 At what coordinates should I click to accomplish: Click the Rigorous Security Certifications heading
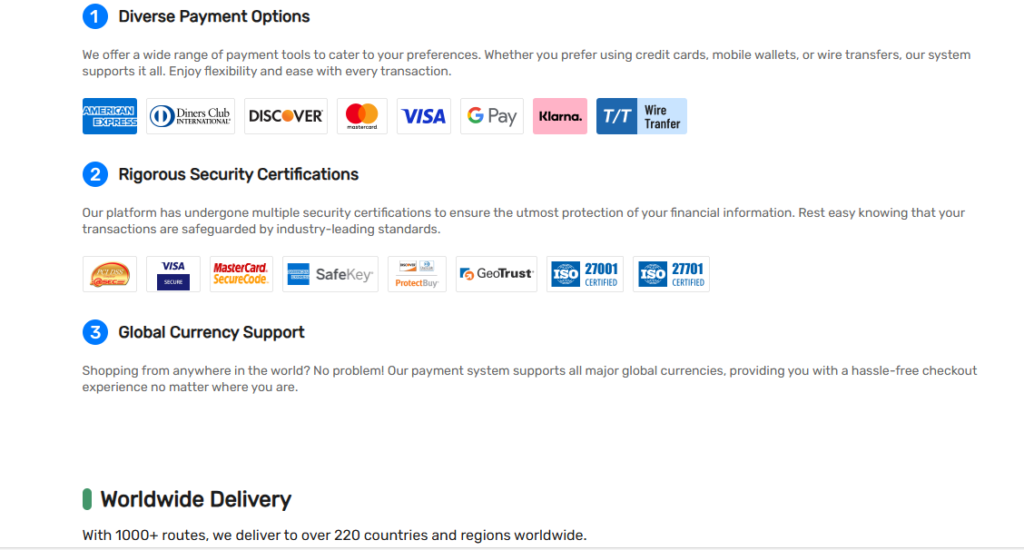click(238, 174)
